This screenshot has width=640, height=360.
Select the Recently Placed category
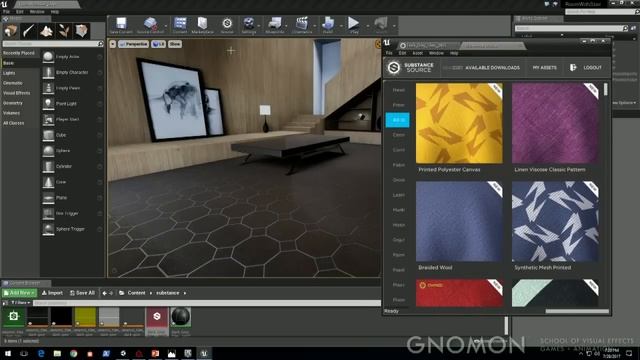(x=19, y=53)
